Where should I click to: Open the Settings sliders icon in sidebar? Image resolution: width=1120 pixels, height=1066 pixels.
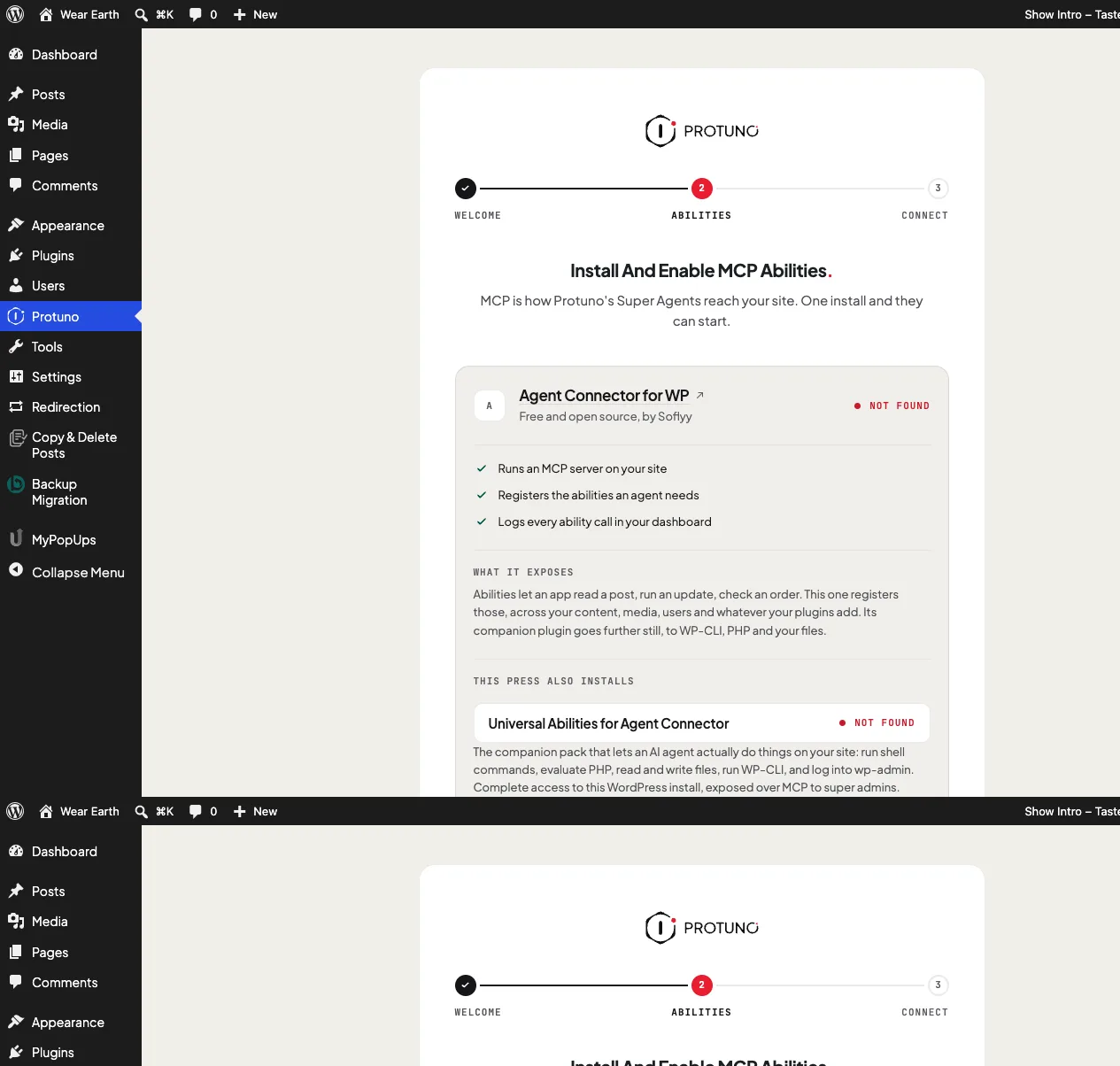pos(16,376)
